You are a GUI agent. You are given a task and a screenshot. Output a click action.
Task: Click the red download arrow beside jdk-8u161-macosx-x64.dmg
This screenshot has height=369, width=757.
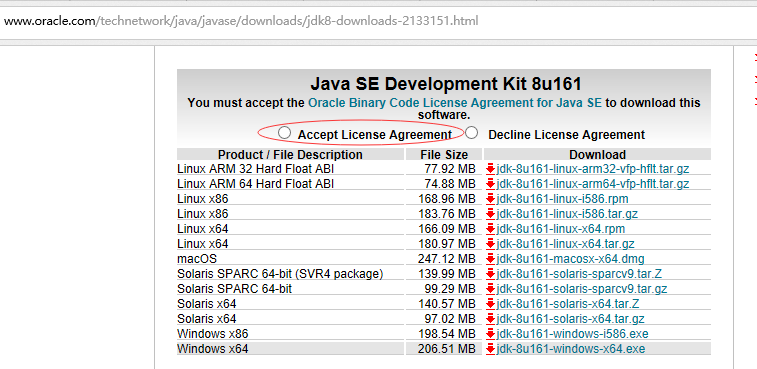[x=491, y=259]
